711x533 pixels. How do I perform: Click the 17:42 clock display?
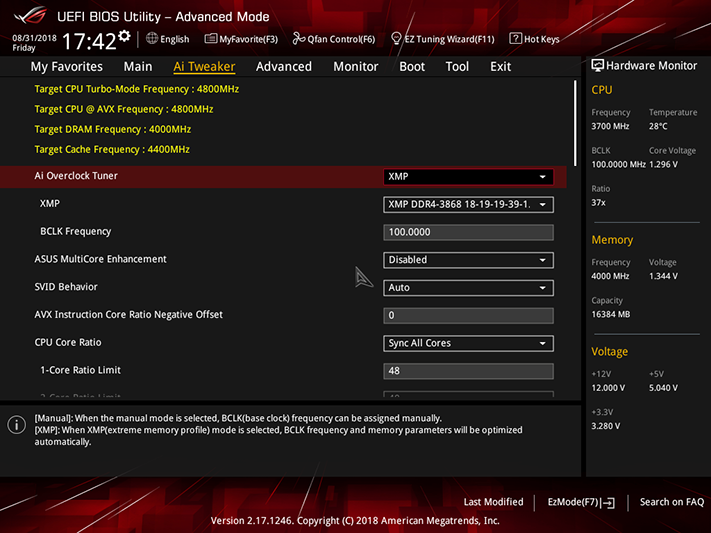tap(89, 41)
